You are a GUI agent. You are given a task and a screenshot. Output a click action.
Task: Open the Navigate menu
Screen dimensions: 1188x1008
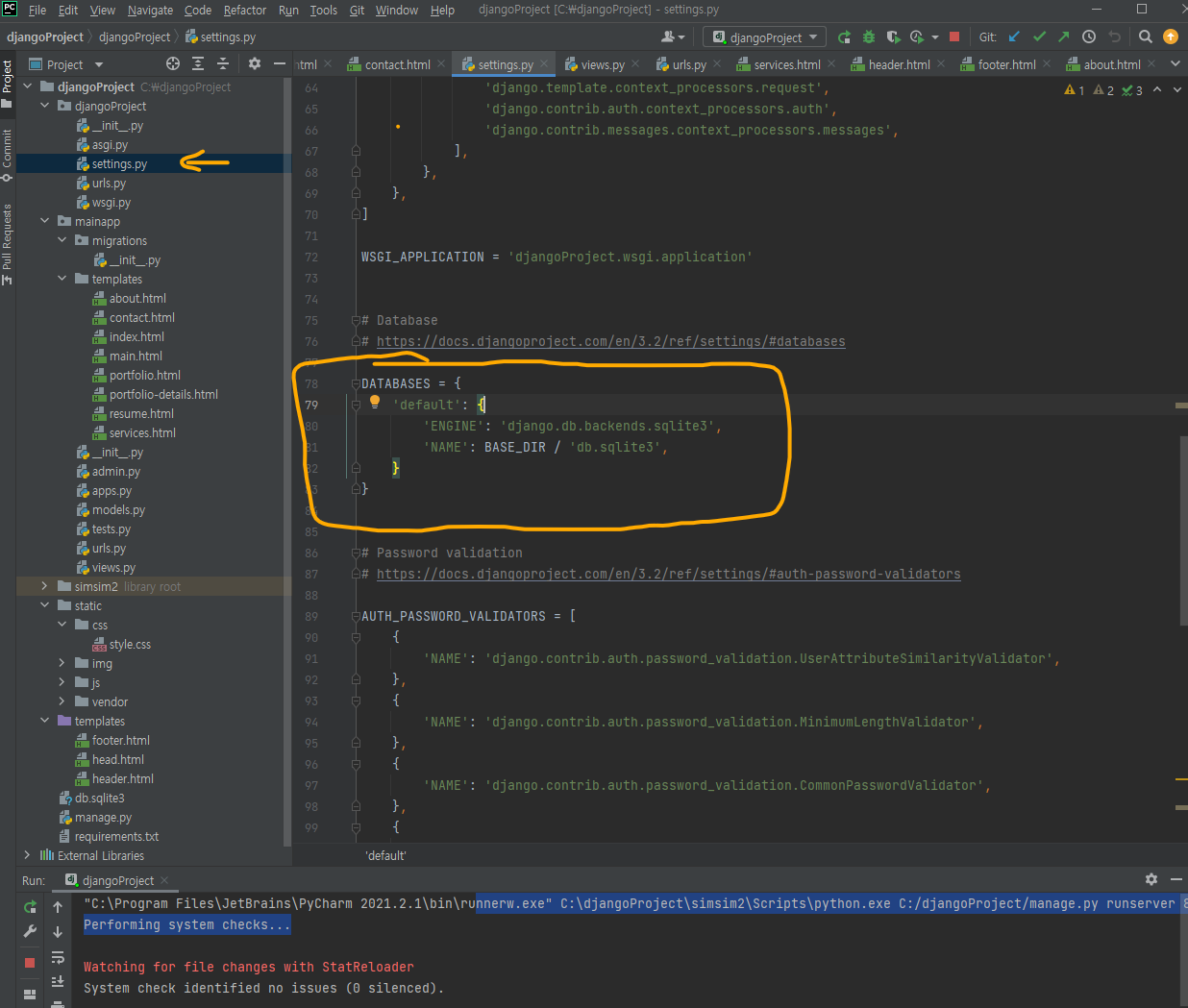150,10
